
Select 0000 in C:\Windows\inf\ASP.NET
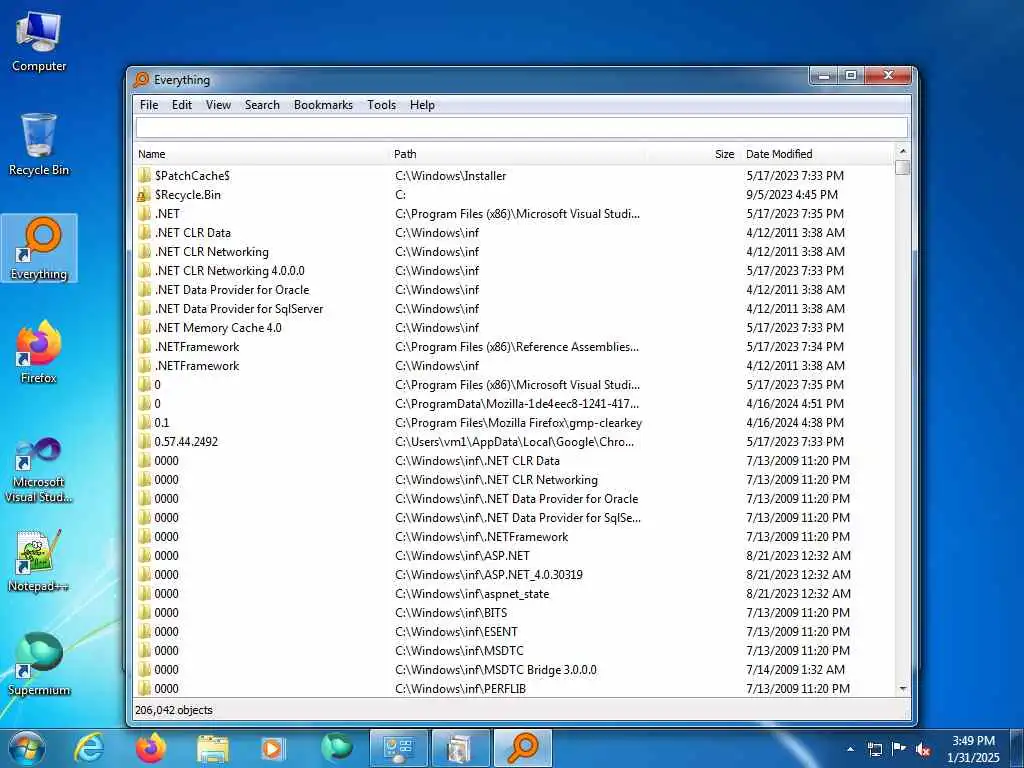click(x=515, y=556)
